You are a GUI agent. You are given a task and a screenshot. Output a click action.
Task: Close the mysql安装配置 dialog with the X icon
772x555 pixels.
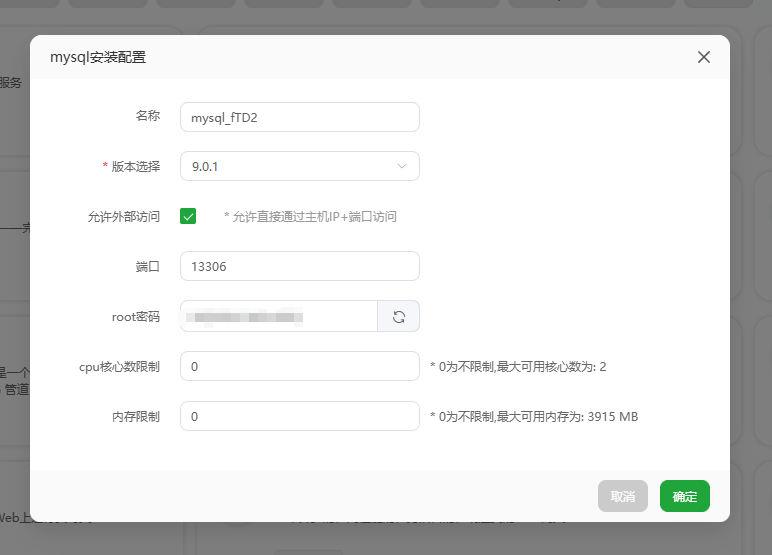click(704, 57)
